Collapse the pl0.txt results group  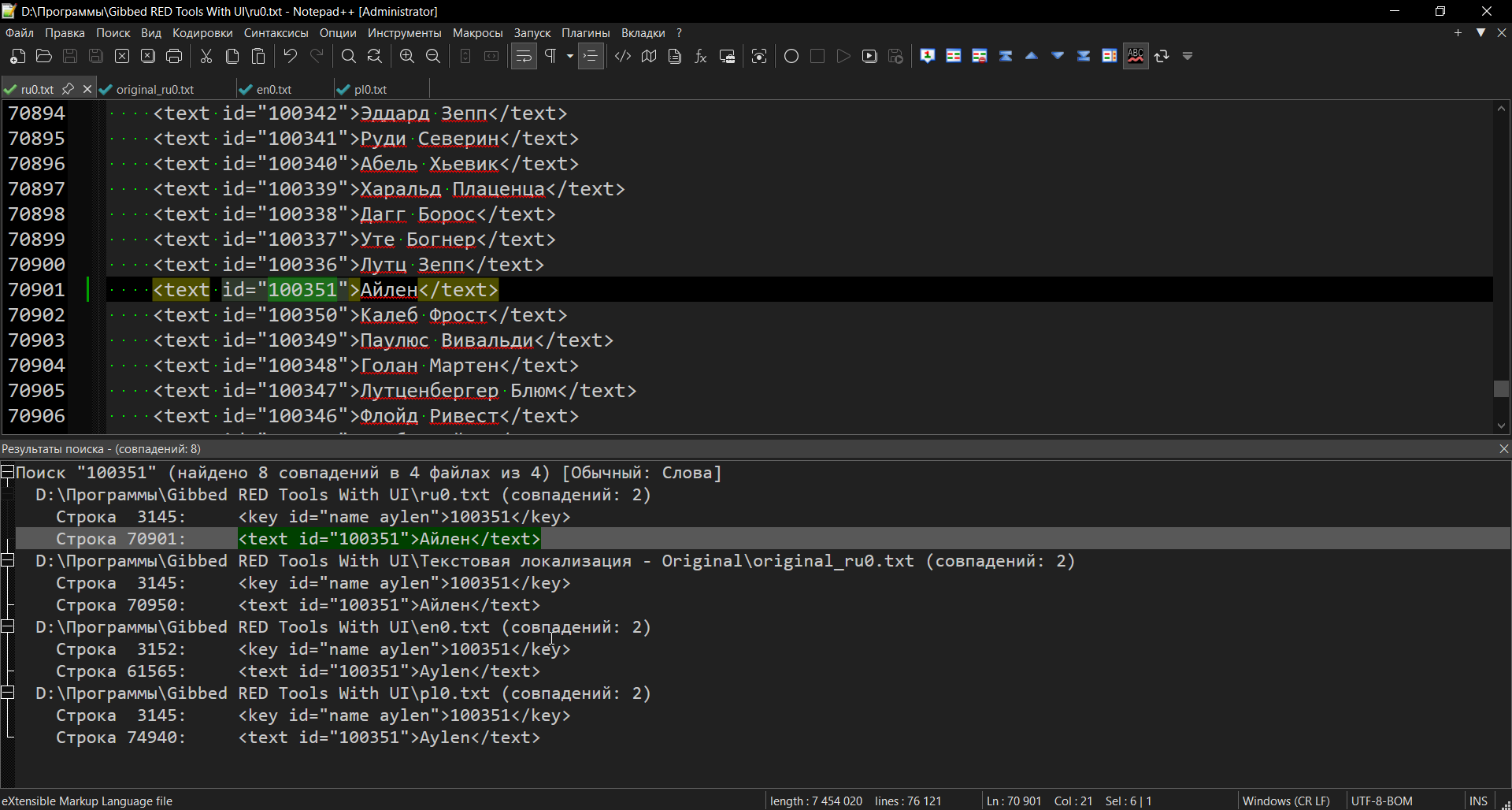(x=8, y=693)
